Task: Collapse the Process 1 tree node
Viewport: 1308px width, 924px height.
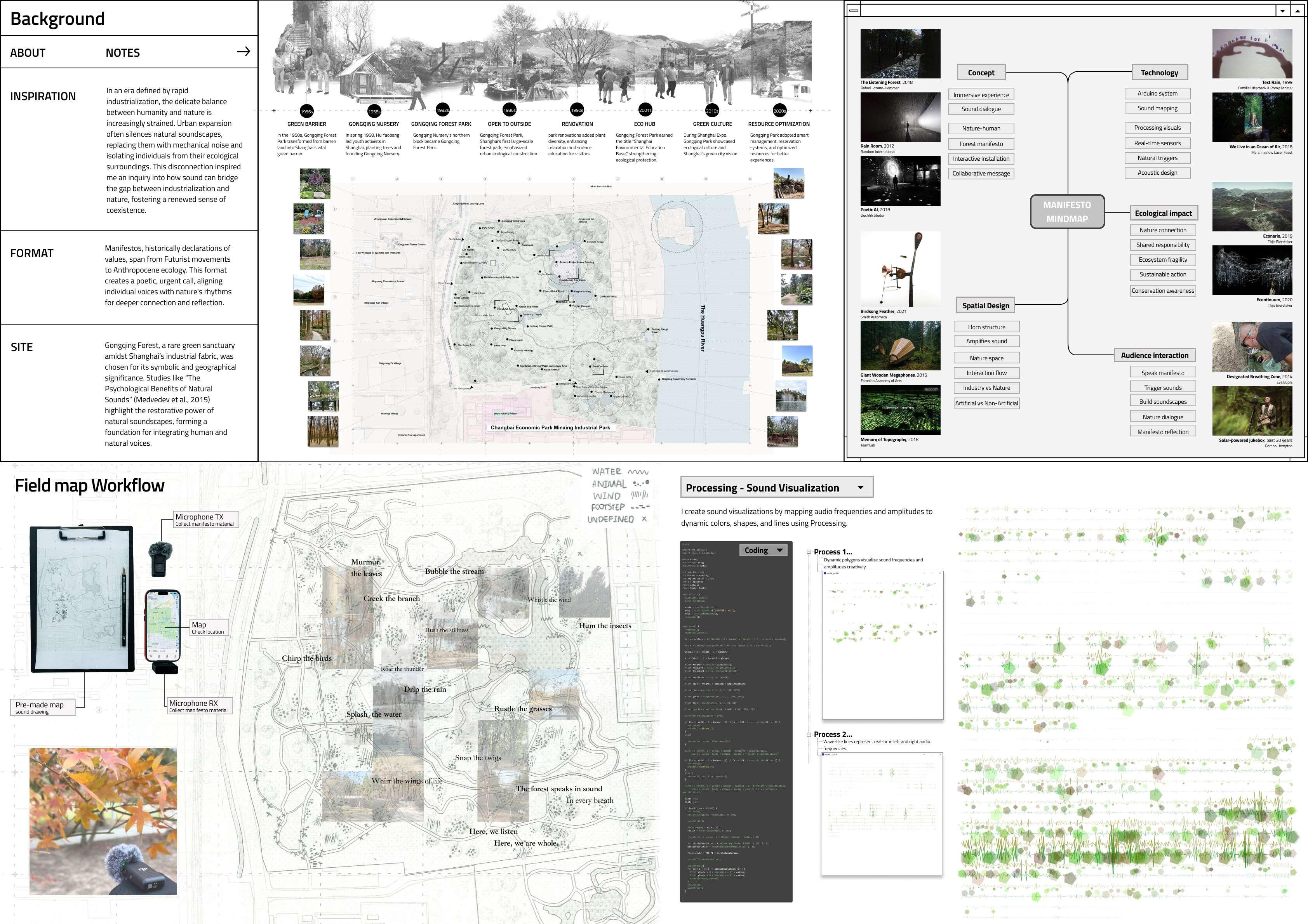Action: coord(809,551)
